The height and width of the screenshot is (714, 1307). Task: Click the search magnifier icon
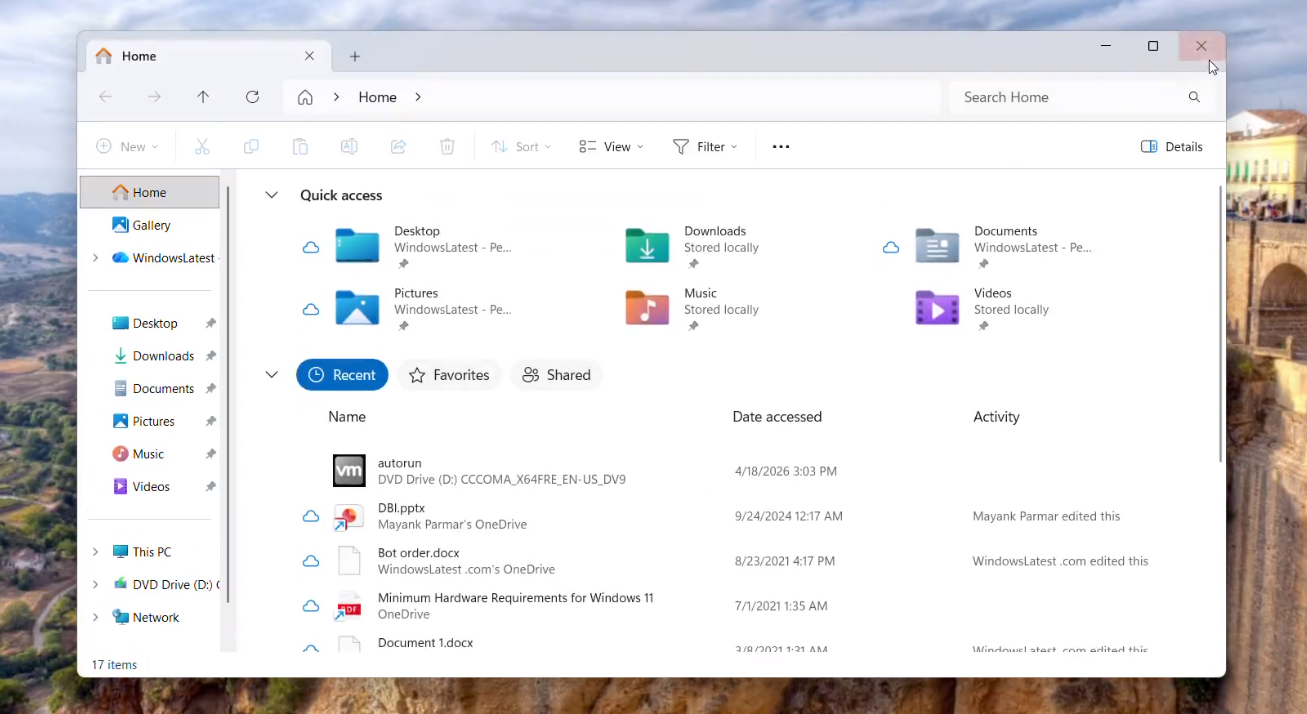coord(1194,97)
